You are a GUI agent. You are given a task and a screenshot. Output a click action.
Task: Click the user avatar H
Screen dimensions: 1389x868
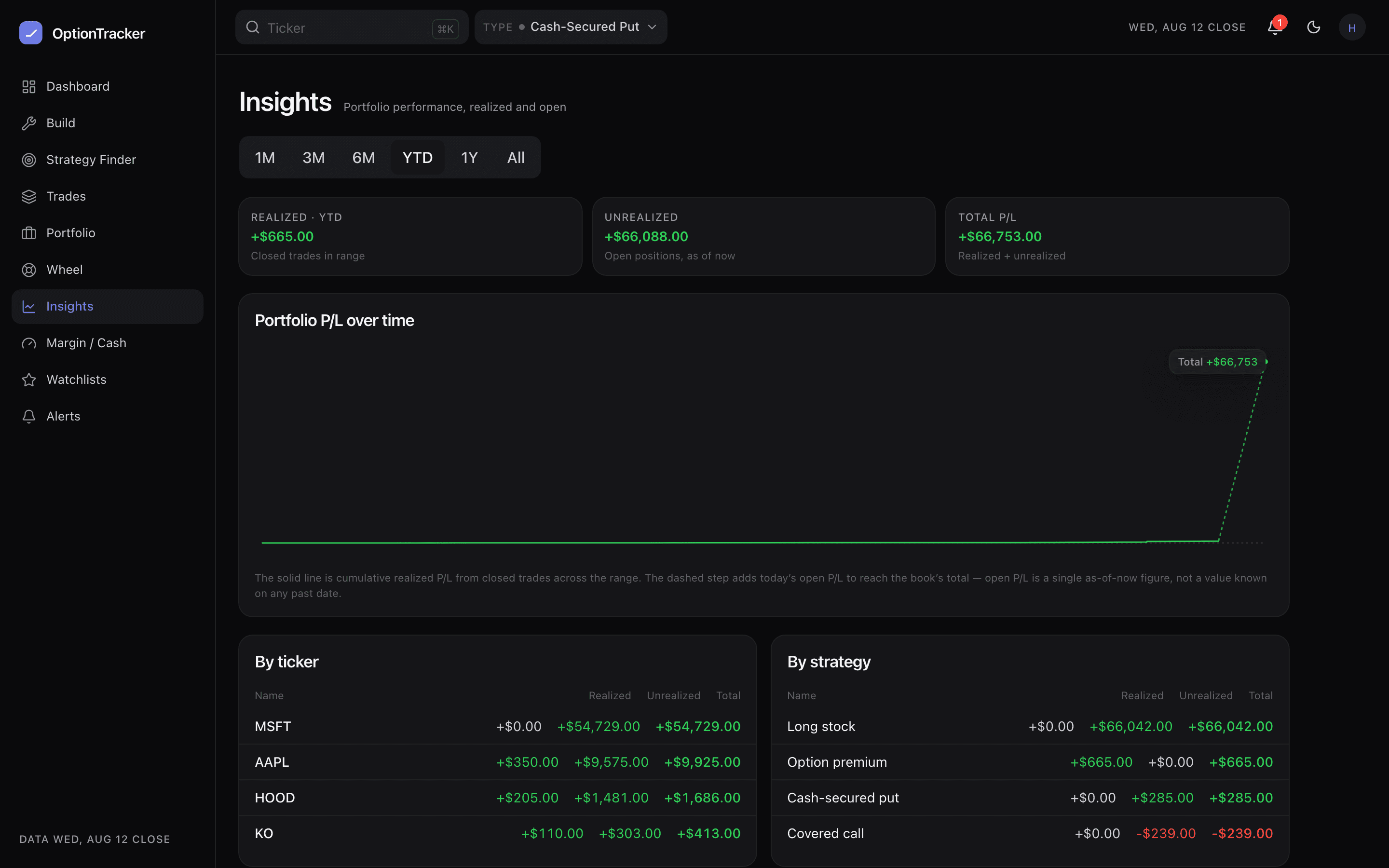point(1352,27)
